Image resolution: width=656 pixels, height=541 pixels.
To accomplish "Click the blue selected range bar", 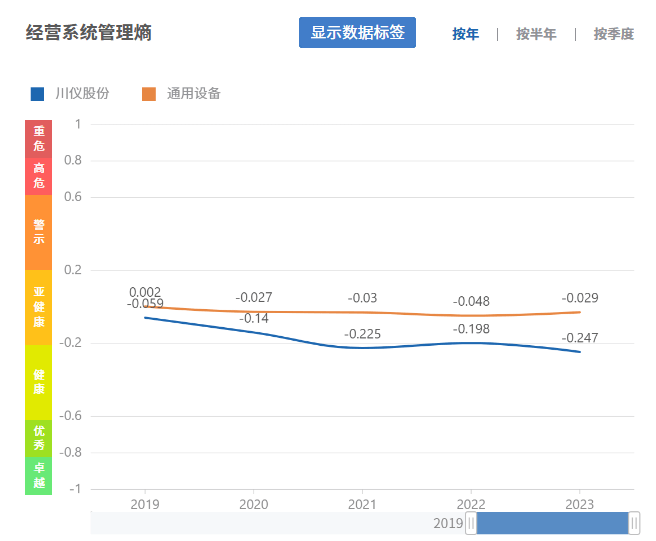I will tap(552, 523).
